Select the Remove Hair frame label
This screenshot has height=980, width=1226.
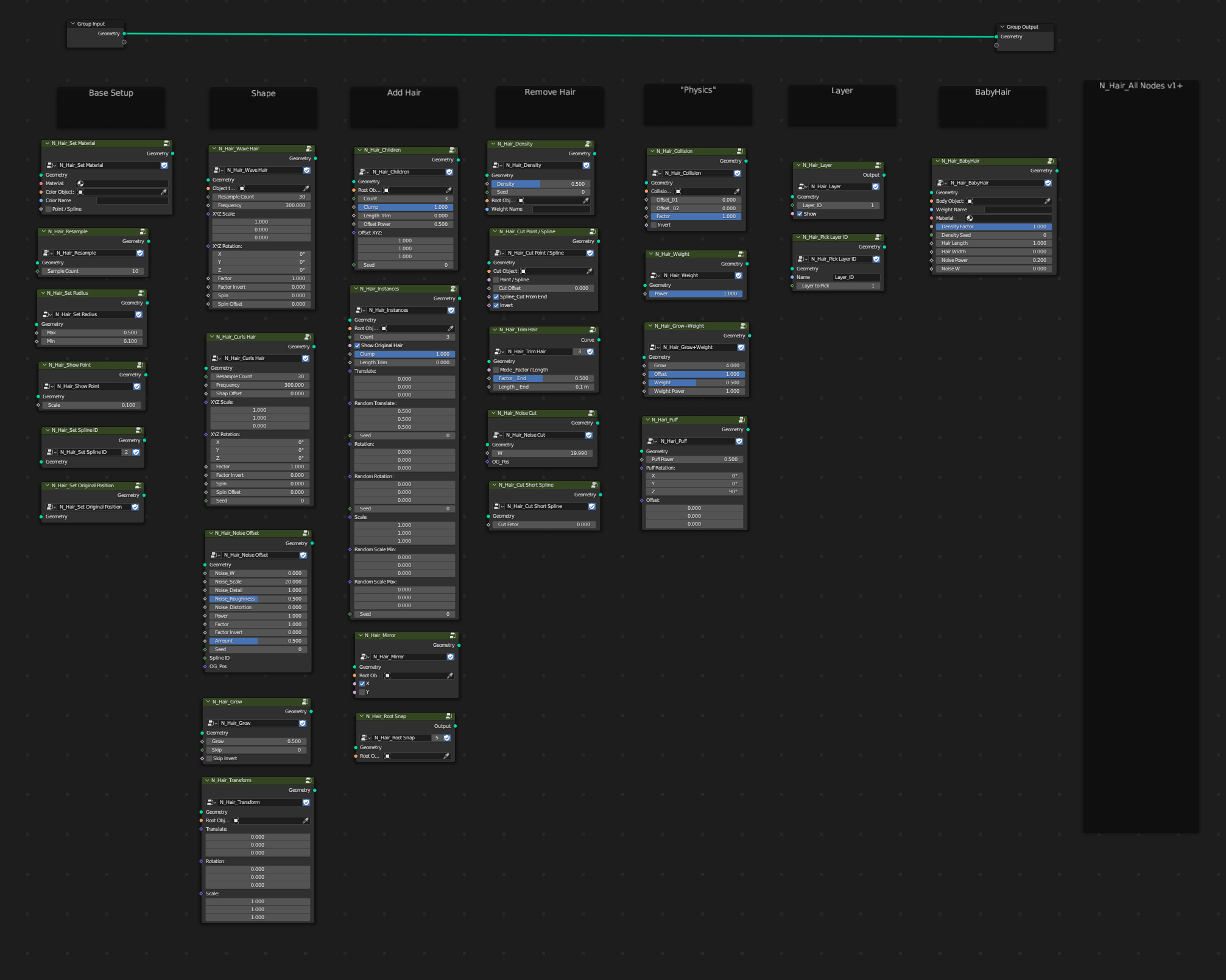point(550,92)
